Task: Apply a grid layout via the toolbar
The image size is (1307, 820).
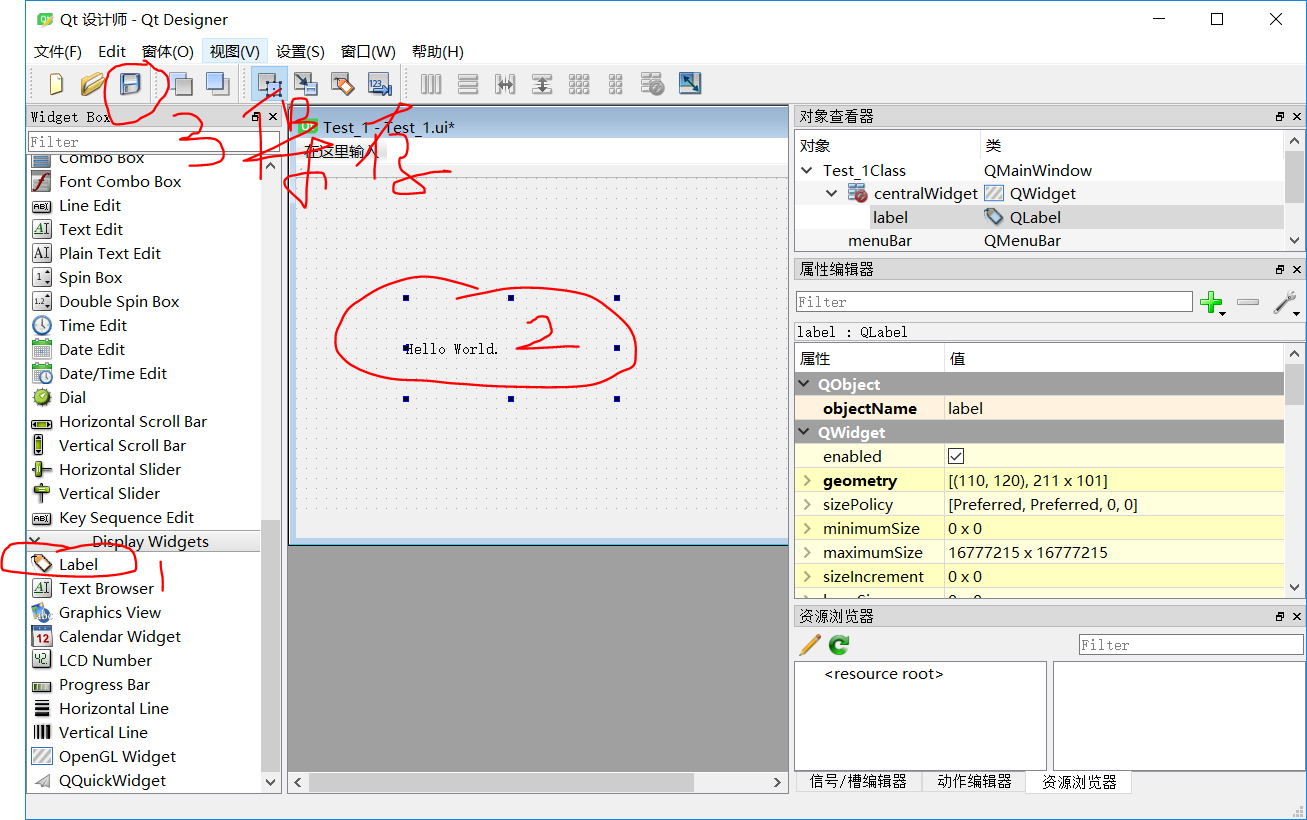Action: 579,84
